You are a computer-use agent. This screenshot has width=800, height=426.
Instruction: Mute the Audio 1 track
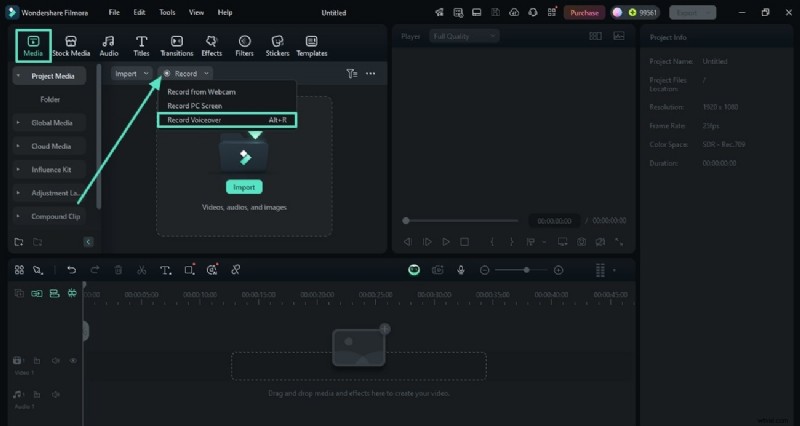pos(56,394)
